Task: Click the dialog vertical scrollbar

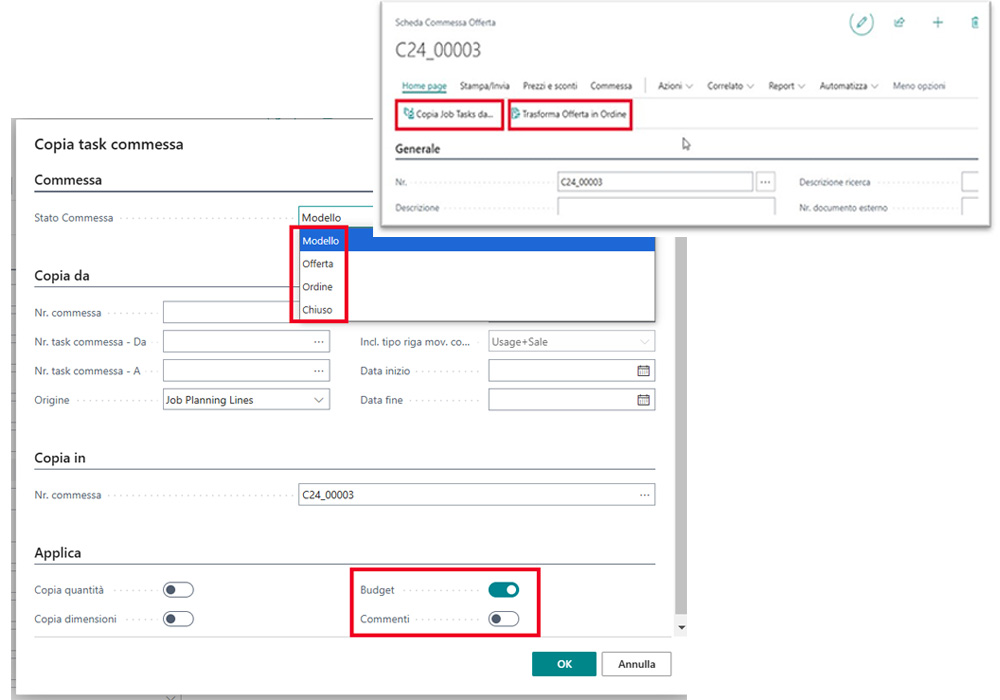Action: point(681,427)
